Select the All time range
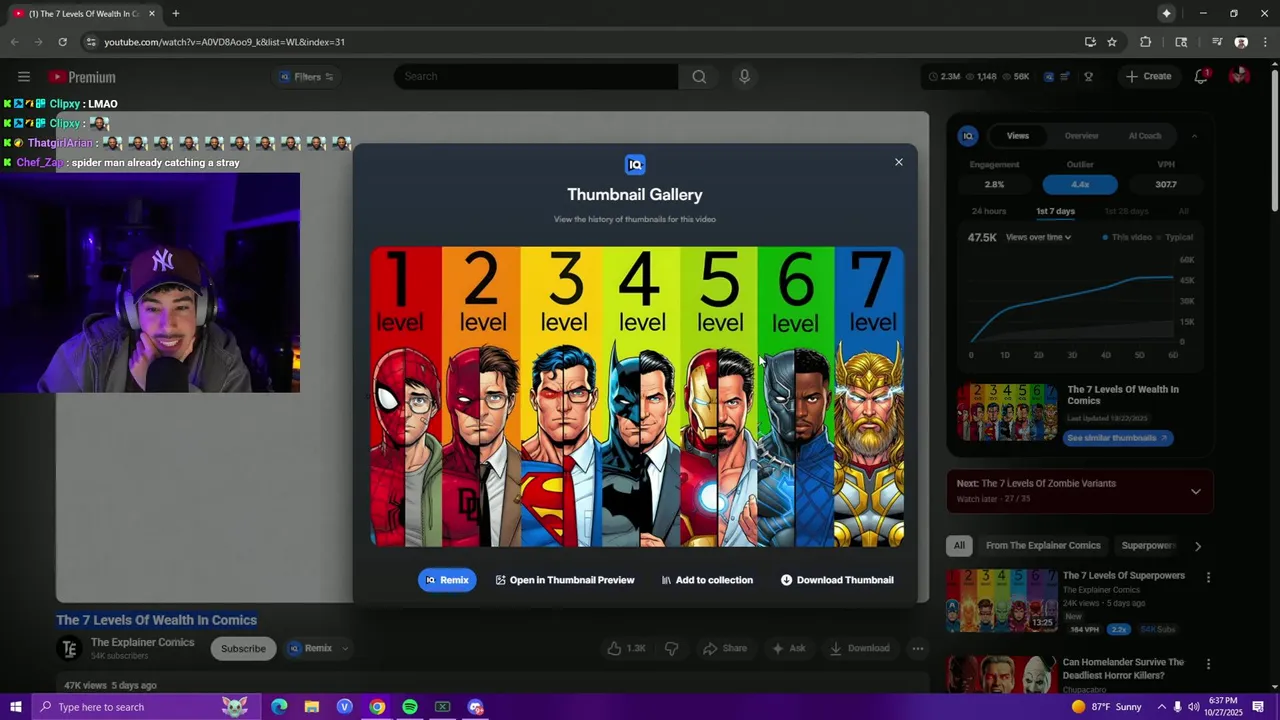Viewport: 1280px width, 720px height. (x=1183, y=212)
